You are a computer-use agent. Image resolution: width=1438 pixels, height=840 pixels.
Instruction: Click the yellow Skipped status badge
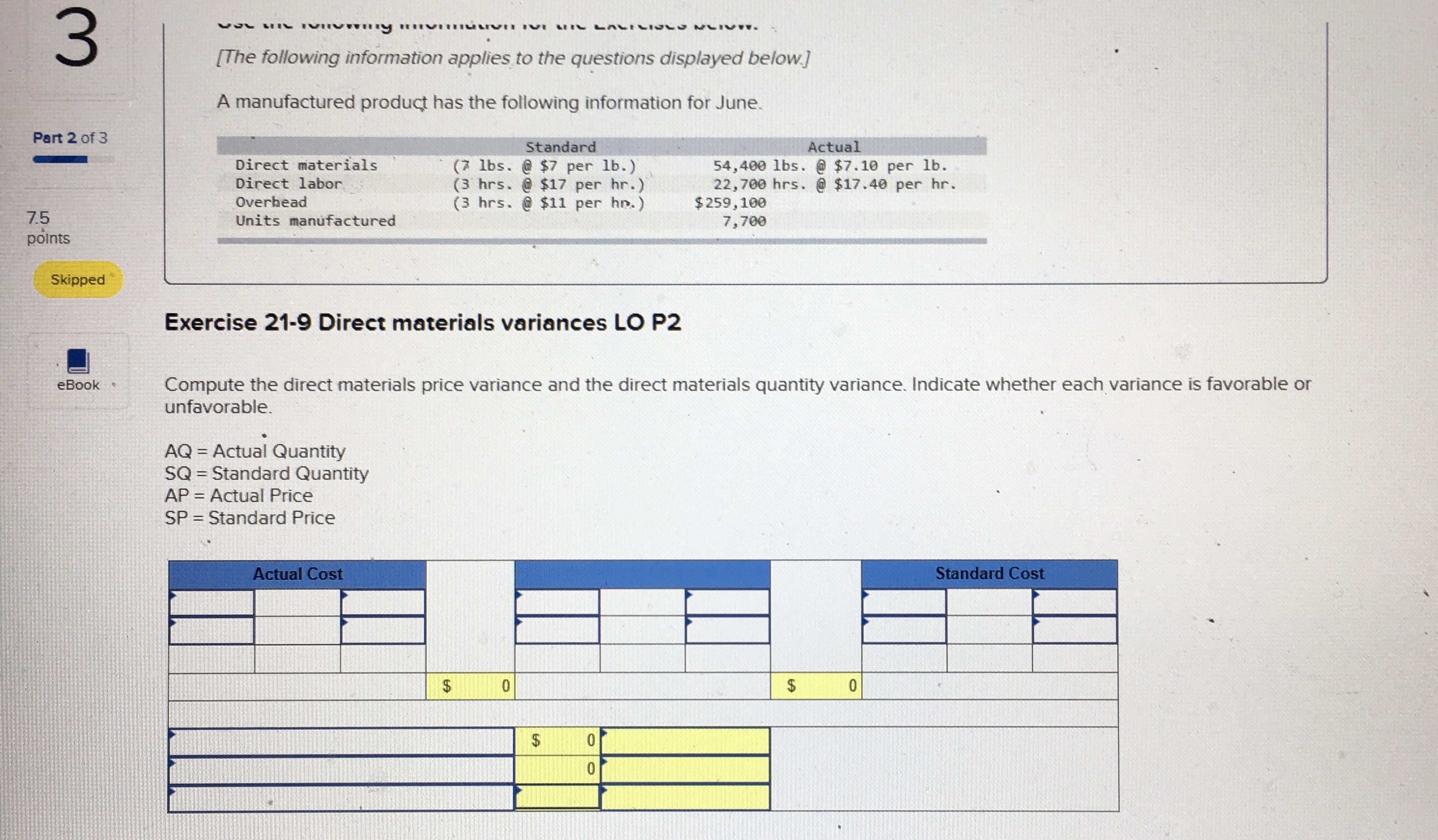pyautogui.click(x=78, y=280)
